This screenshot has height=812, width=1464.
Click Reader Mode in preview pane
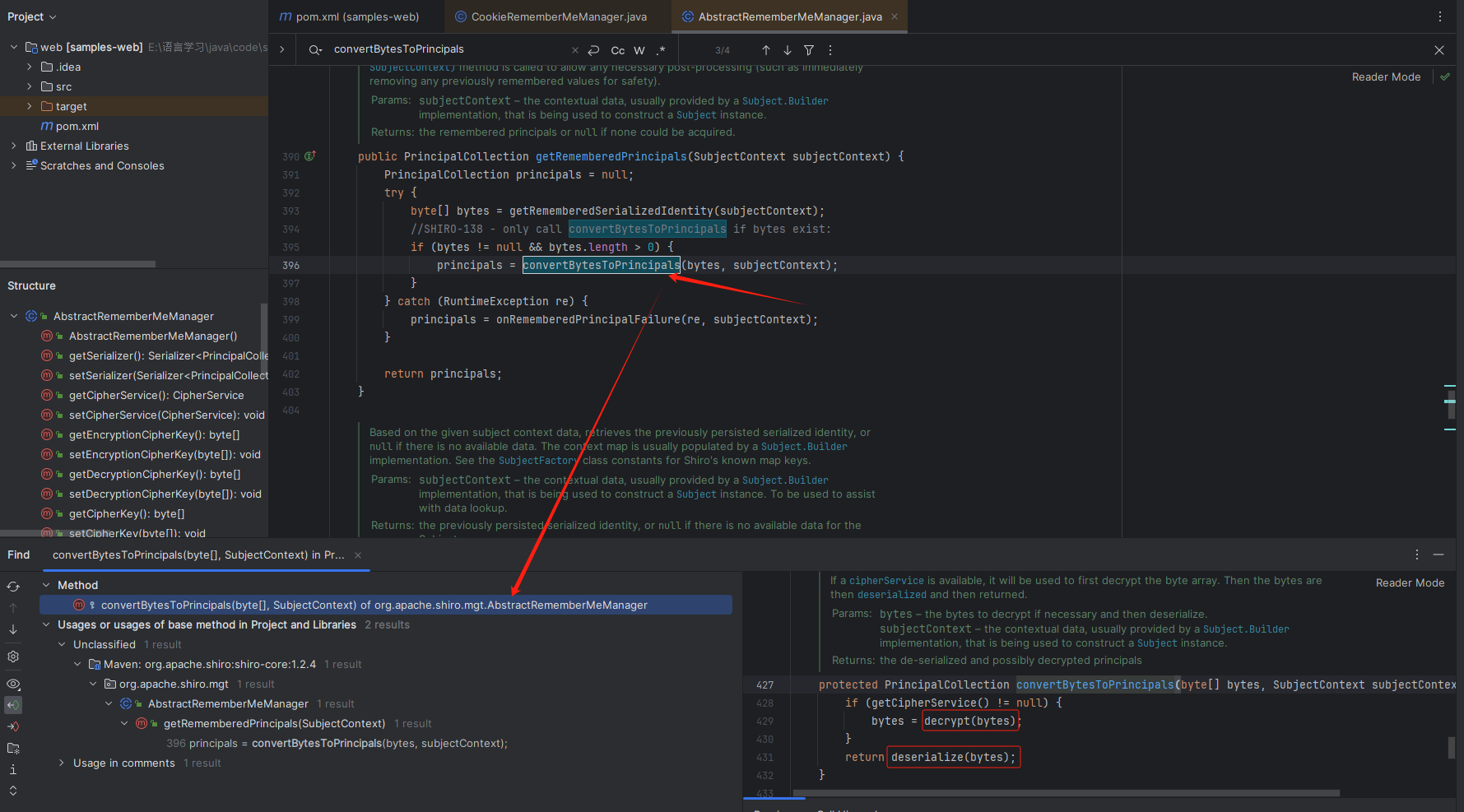click(x=1410, y=582)
